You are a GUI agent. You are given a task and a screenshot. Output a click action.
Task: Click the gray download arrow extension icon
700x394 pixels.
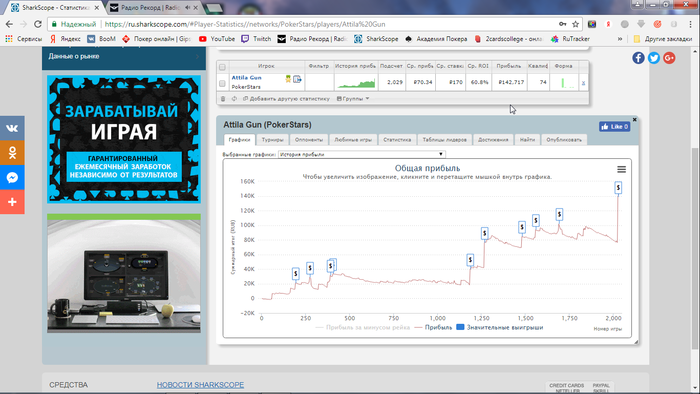coord(641,24)
